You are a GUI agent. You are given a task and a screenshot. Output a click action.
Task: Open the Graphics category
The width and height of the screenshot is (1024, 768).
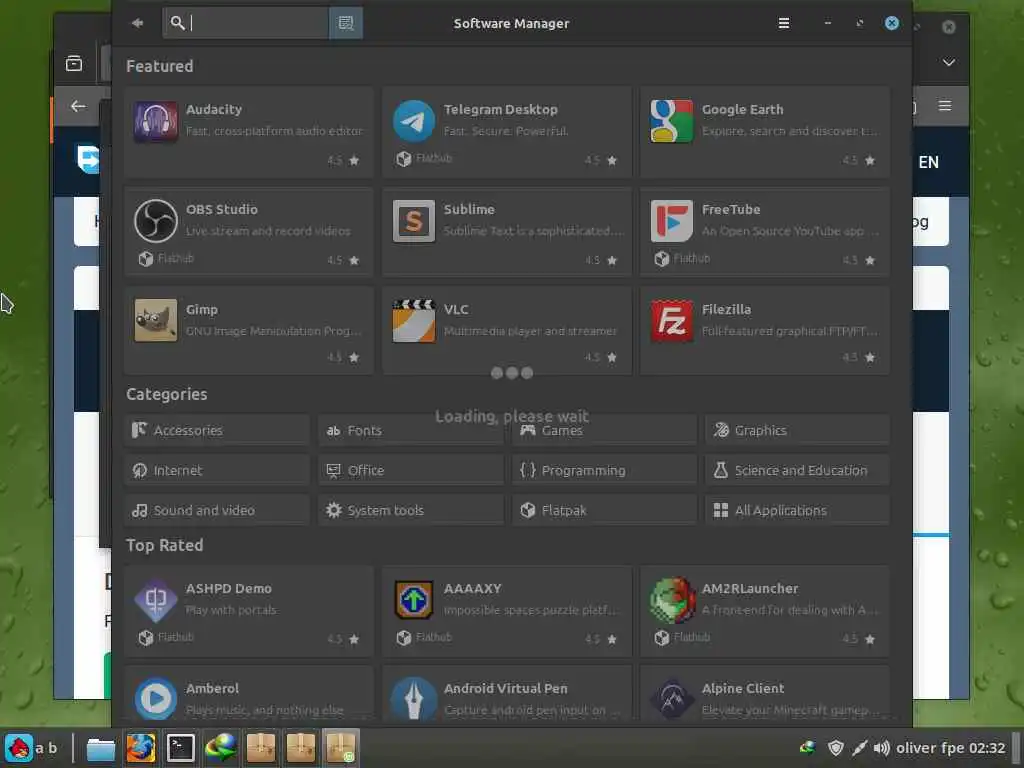(797, 430)
